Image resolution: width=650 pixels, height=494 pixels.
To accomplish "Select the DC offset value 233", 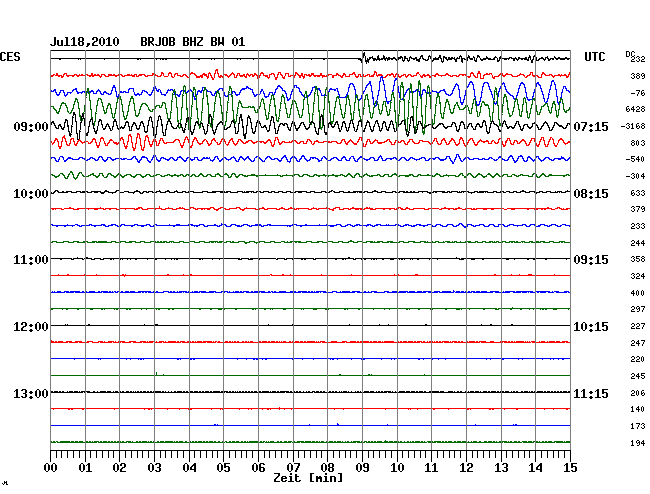I will 638,226.
